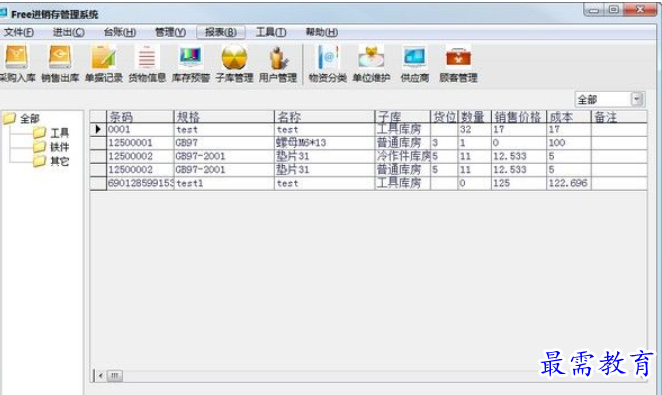The width and height of the screenshot is (662, 395).
Task: Sort by the 名称 column header
Action: pyautogui.click(x=325, y=117)
